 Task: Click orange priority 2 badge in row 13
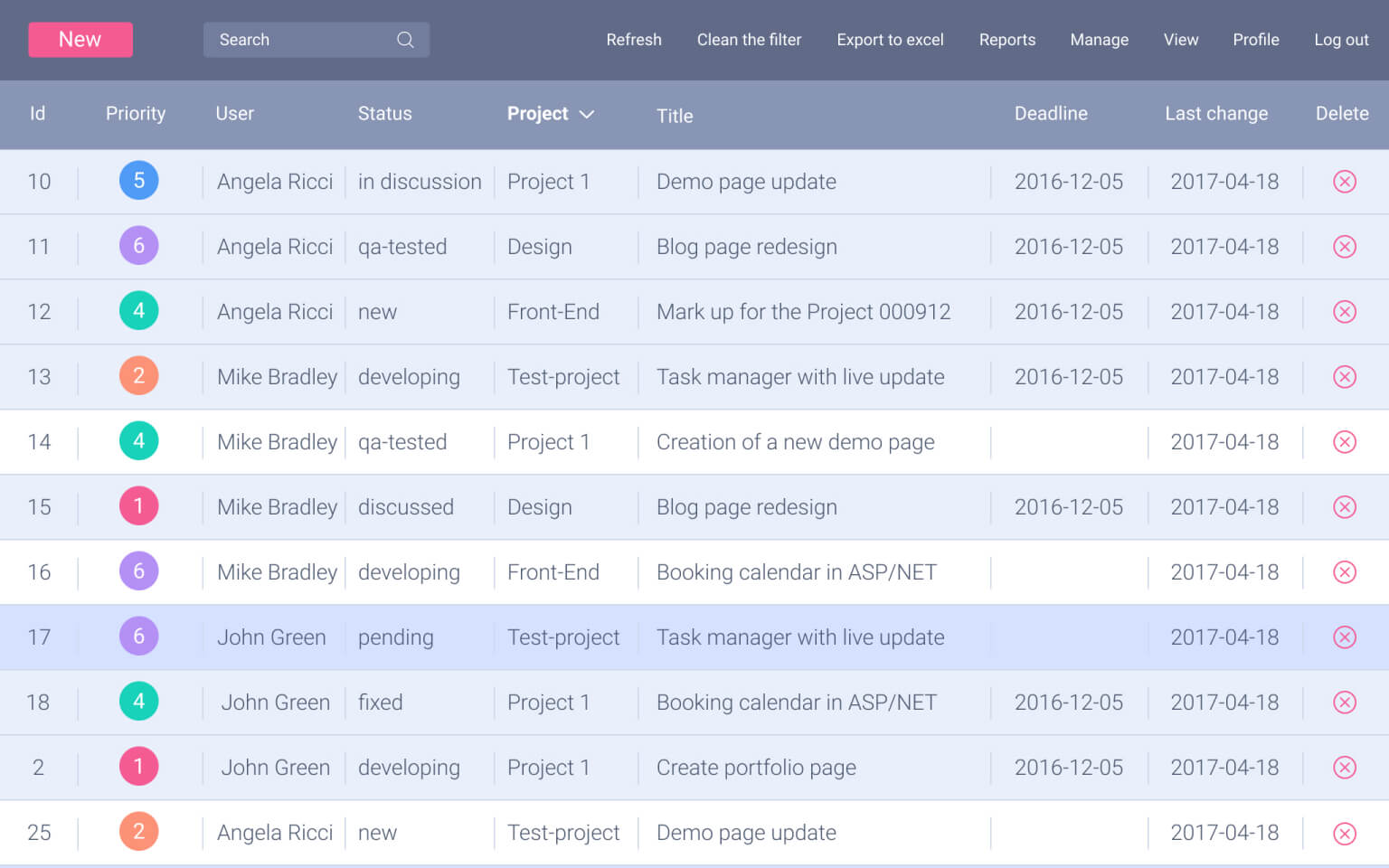pyautogui.click(x=138, y=376)
